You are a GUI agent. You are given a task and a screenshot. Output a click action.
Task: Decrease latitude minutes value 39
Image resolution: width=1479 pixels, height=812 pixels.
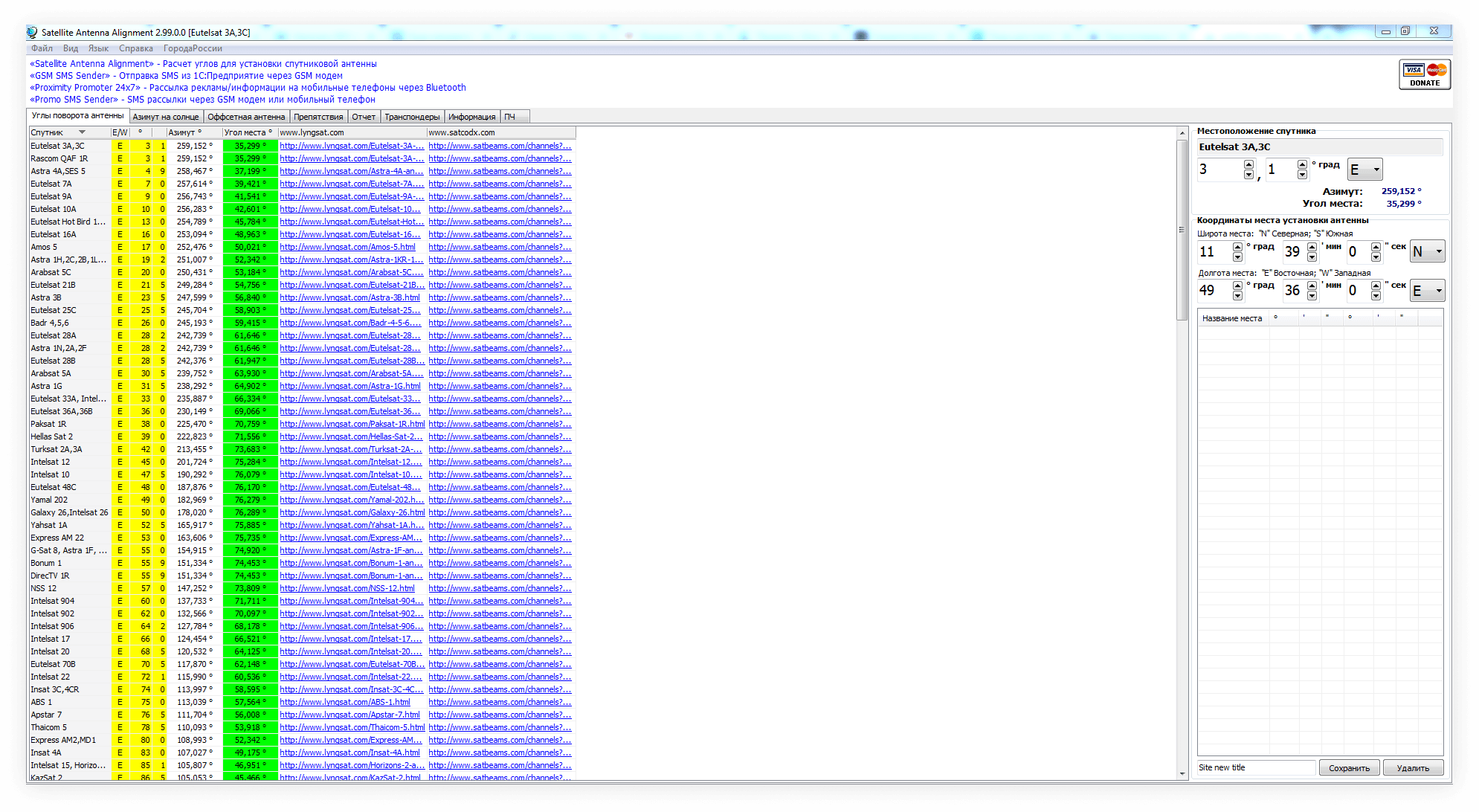[x=1312, y=257]
